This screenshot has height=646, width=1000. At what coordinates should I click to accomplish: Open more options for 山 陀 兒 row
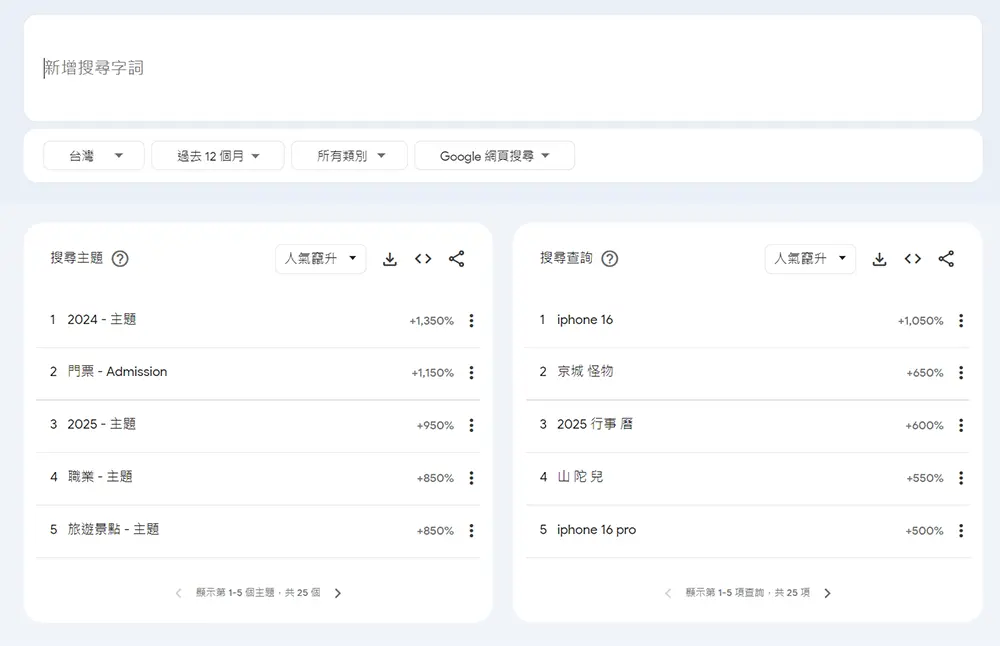961,478
